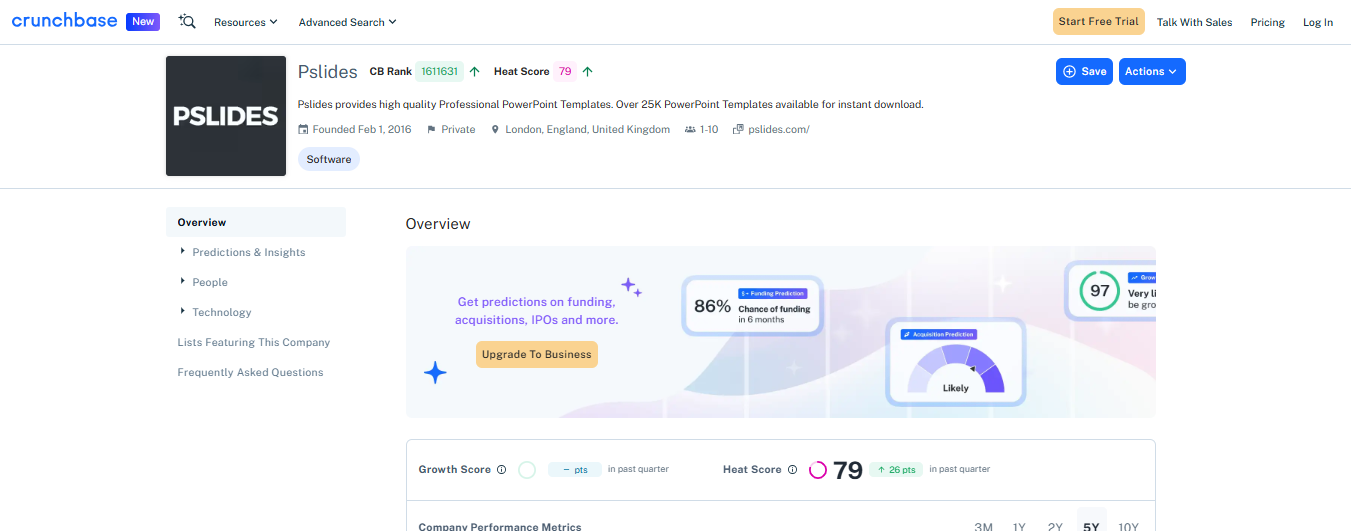
Task: Visit pslides.com/ website link
Action: pyautogui.click(x=779, y=129)
